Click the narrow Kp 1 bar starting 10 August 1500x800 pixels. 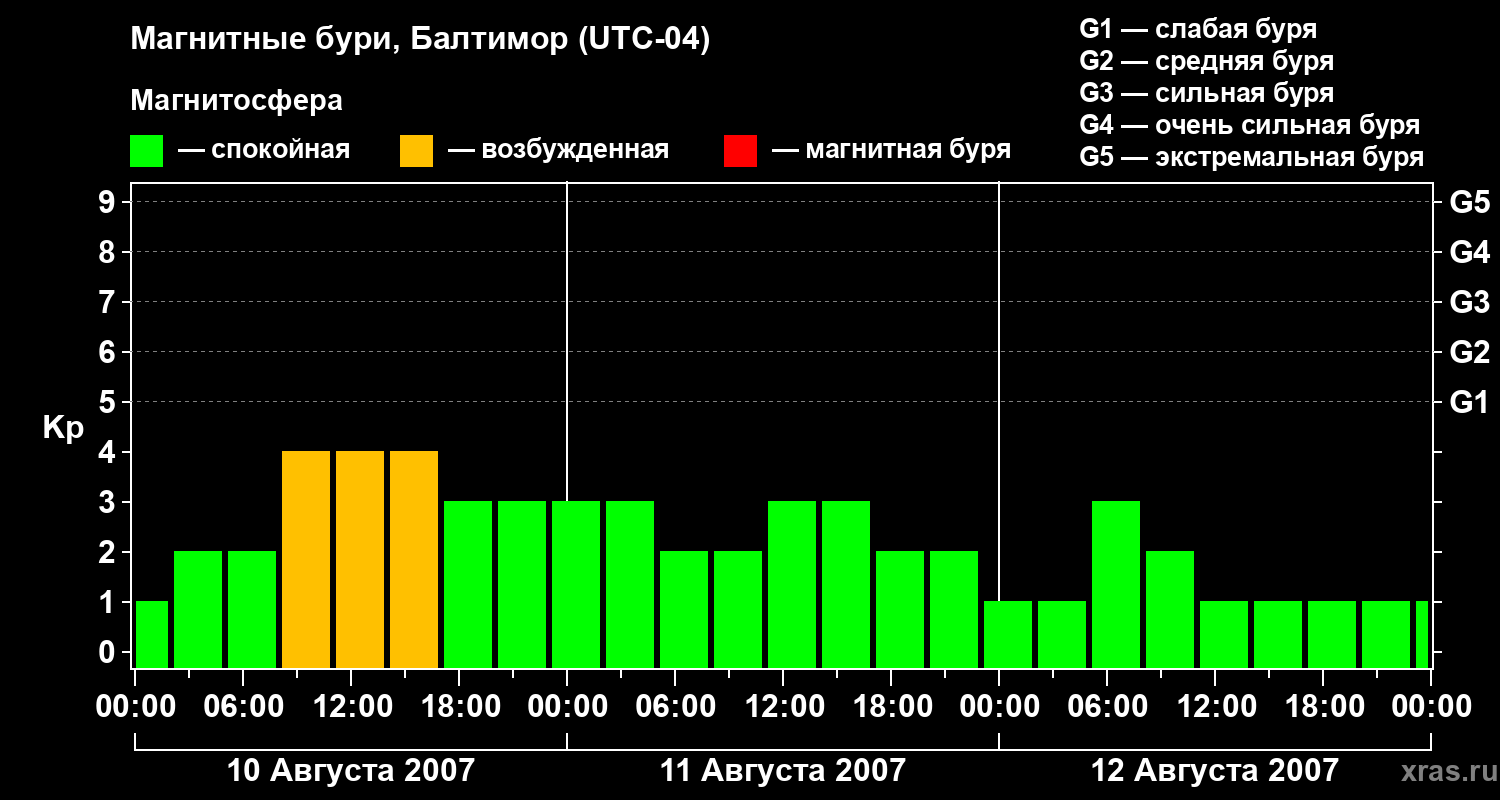pyautogui.click(x=152, y=635)
